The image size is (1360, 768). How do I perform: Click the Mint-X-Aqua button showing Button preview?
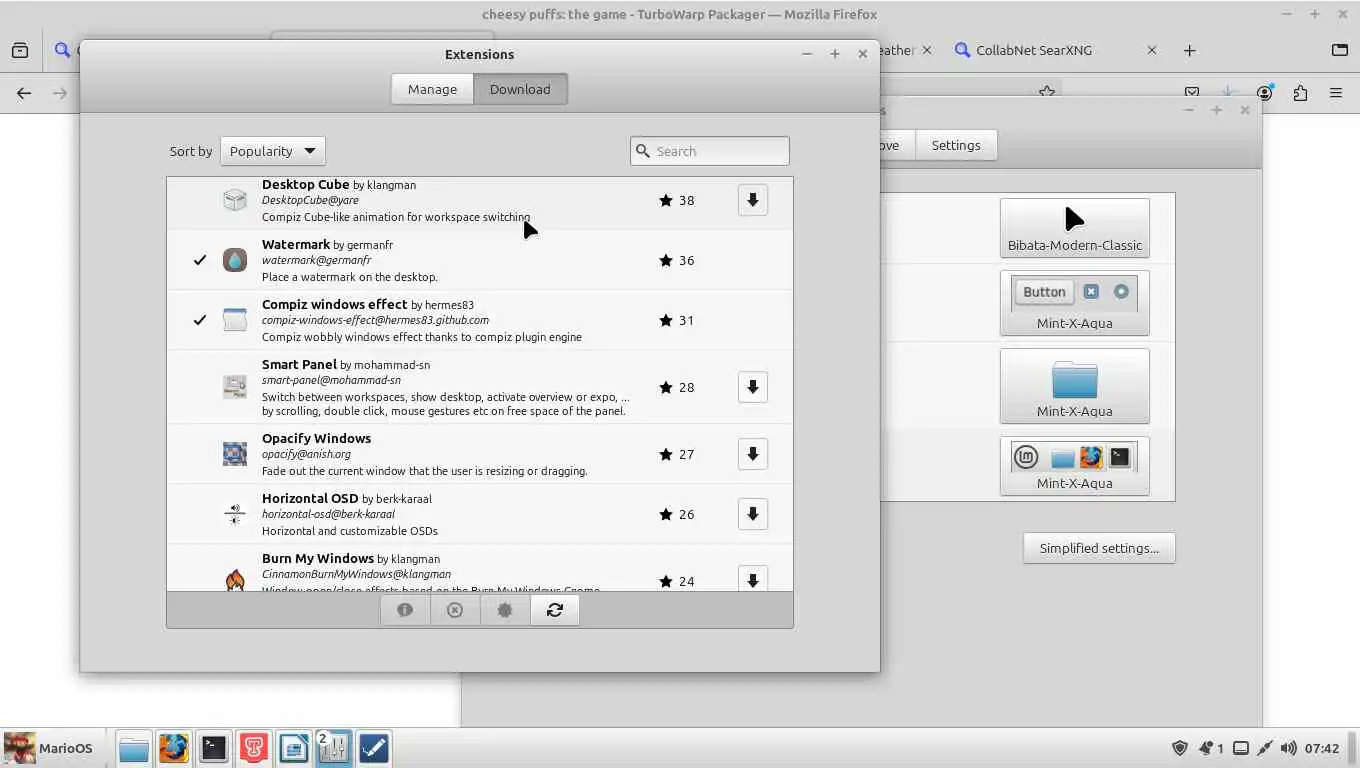[x=1074, y=303]
